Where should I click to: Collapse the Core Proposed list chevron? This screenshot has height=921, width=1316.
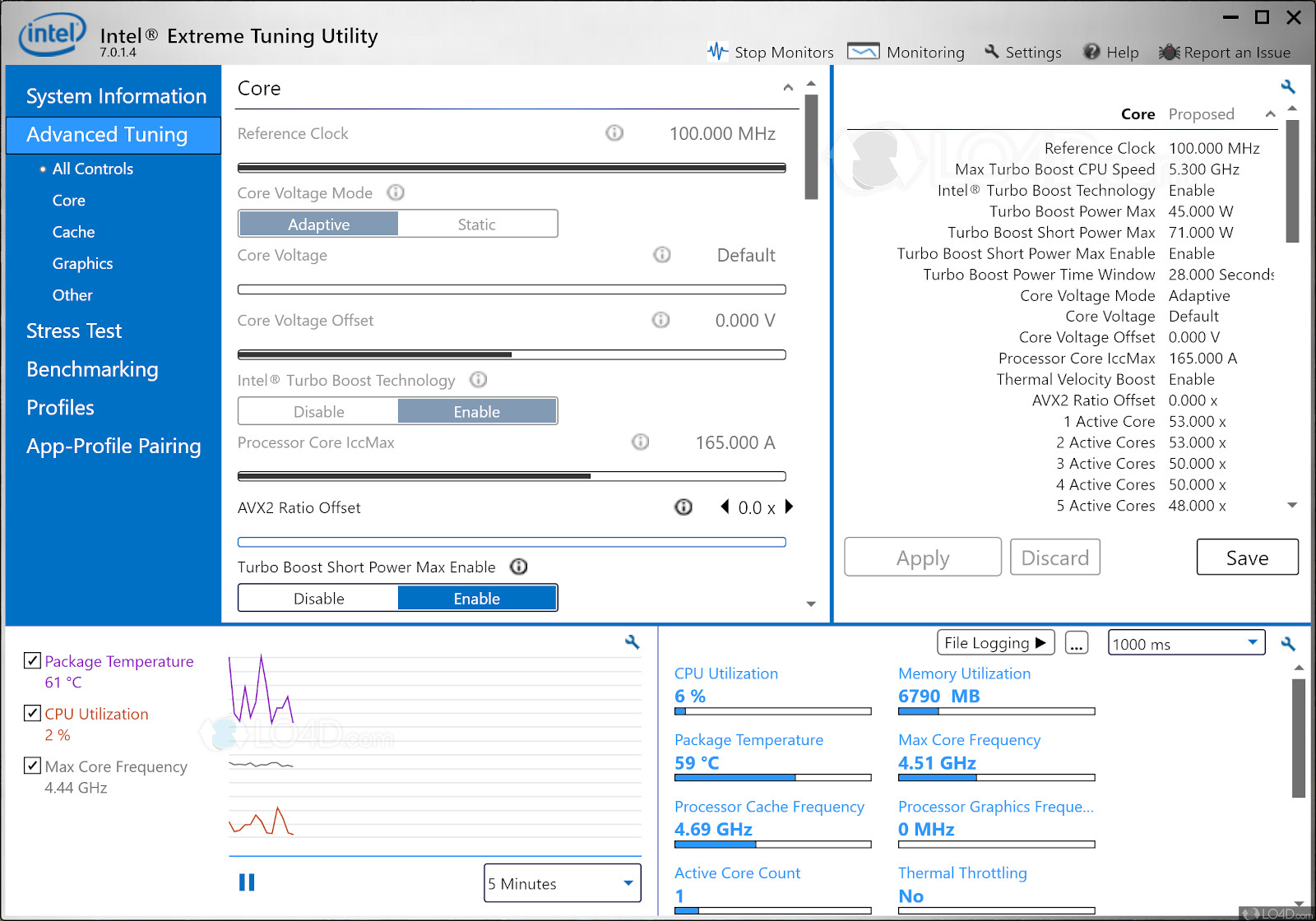(1270, 114)
